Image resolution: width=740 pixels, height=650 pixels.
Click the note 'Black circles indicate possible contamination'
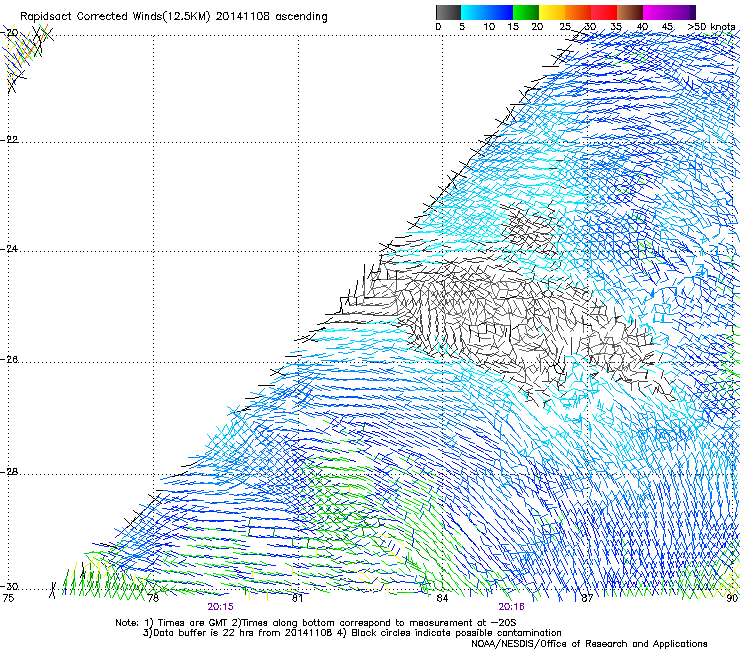pyautogui.click(x=456, y=633)
